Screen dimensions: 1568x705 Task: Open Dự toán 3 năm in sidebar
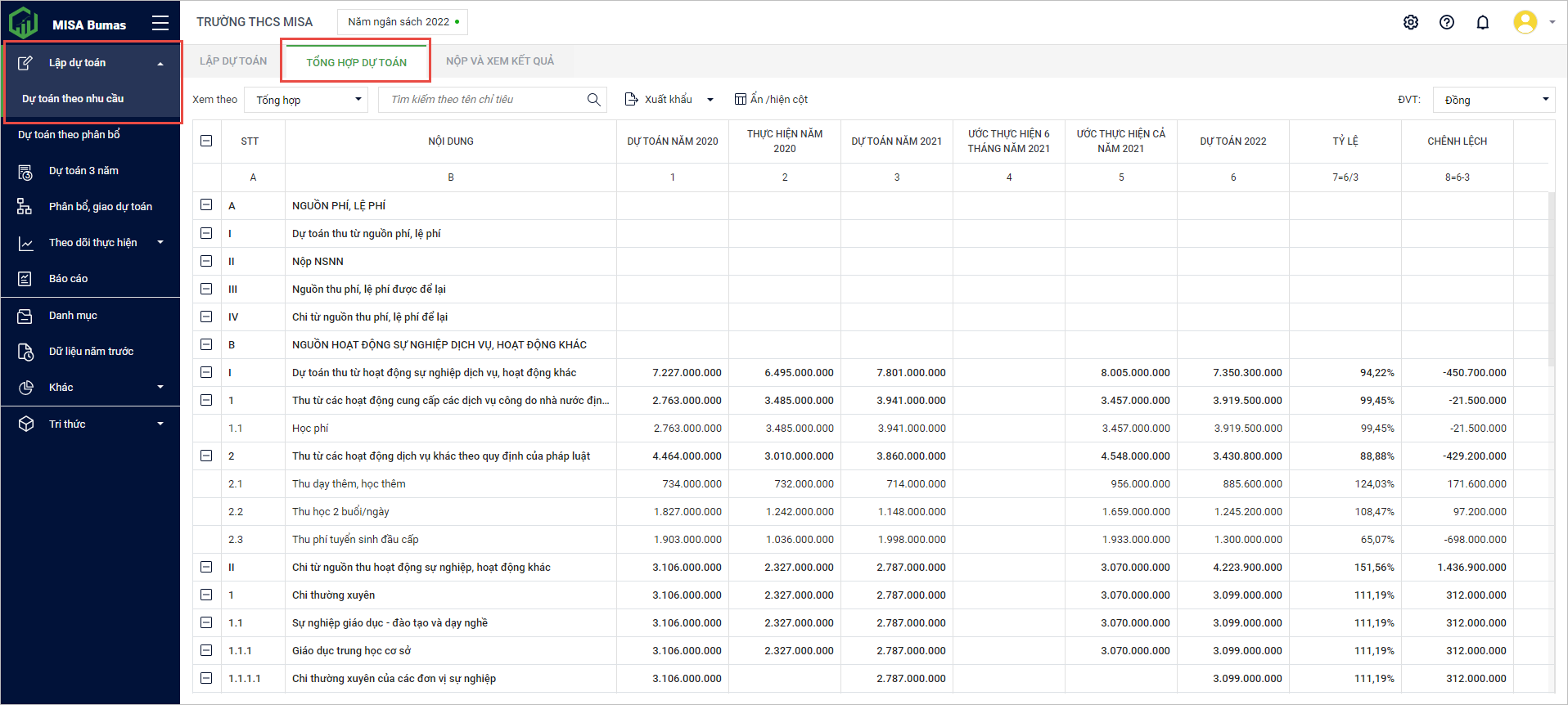click(83, 171)
